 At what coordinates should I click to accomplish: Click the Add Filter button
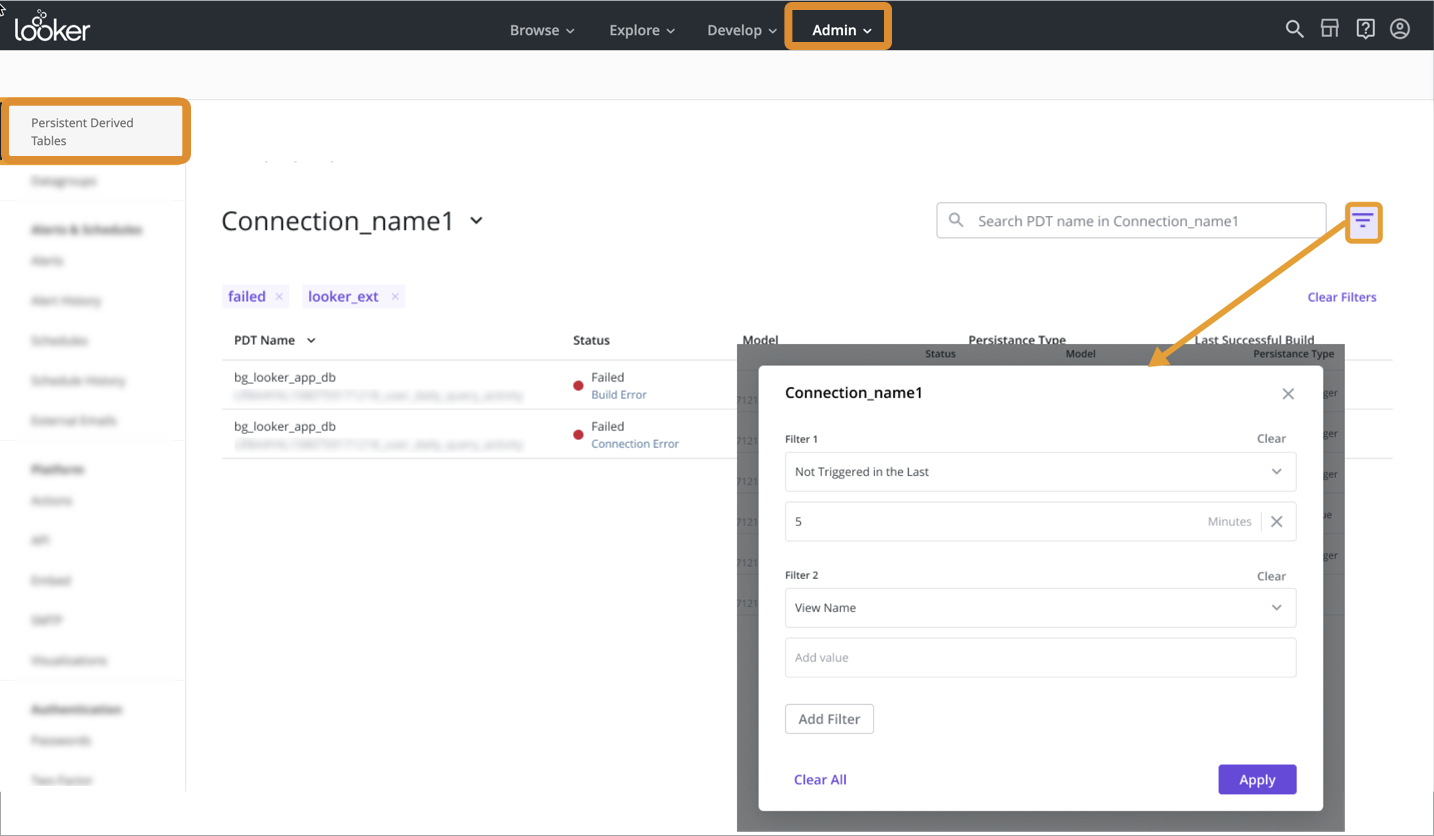click(x=829, y=719)
